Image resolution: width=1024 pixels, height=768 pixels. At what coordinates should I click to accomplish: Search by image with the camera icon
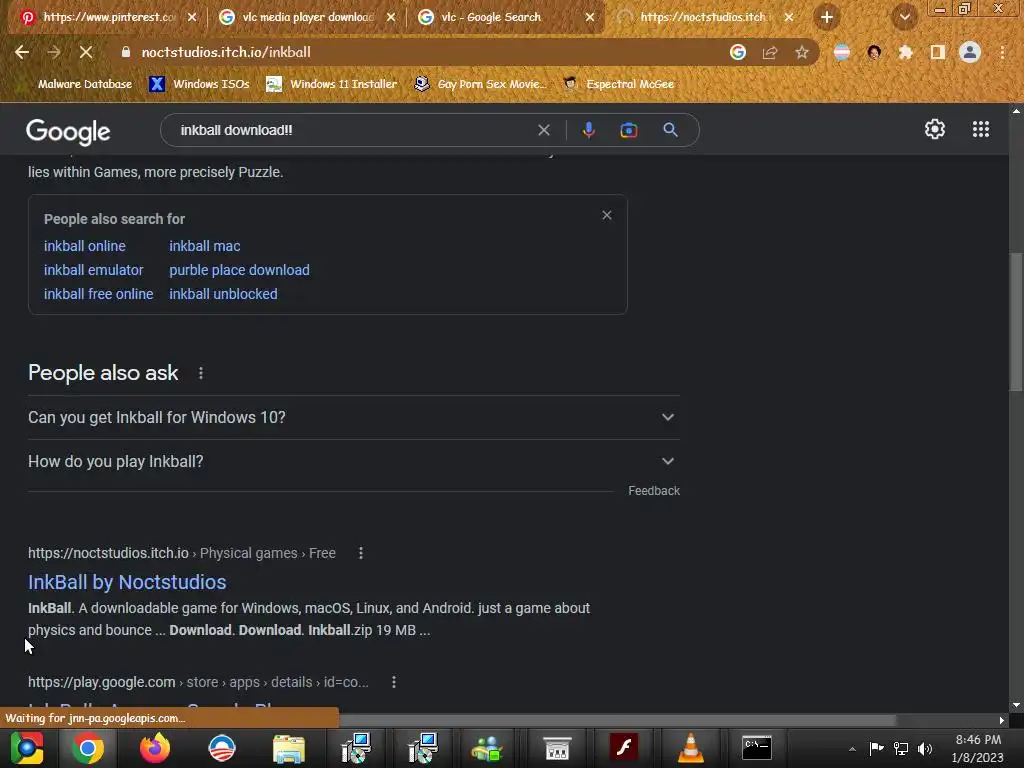tap(628, 130)
